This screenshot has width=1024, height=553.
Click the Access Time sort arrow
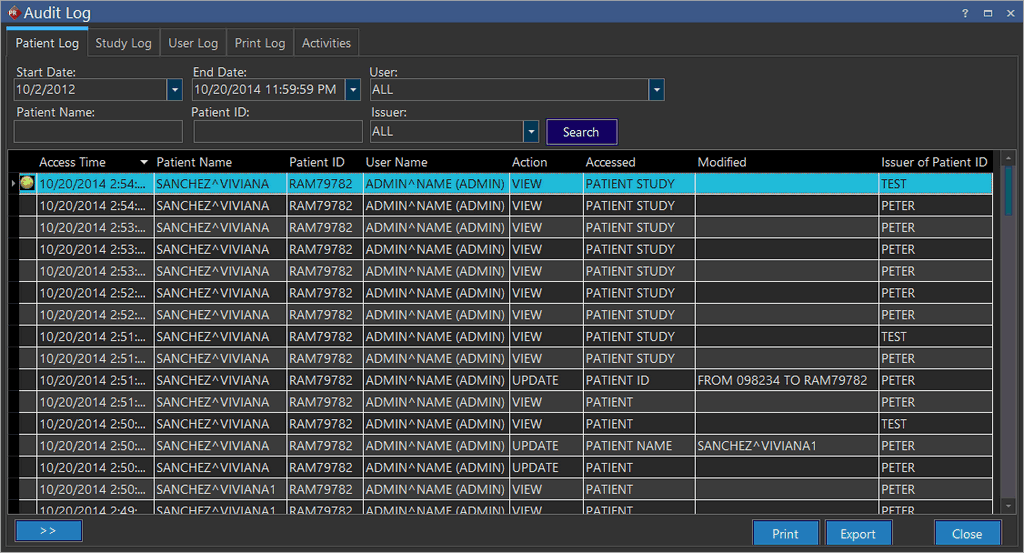pos(144,162)
